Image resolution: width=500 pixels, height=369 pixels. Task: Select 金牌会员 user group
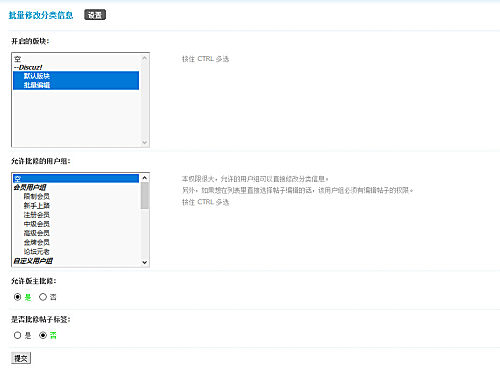76,242
